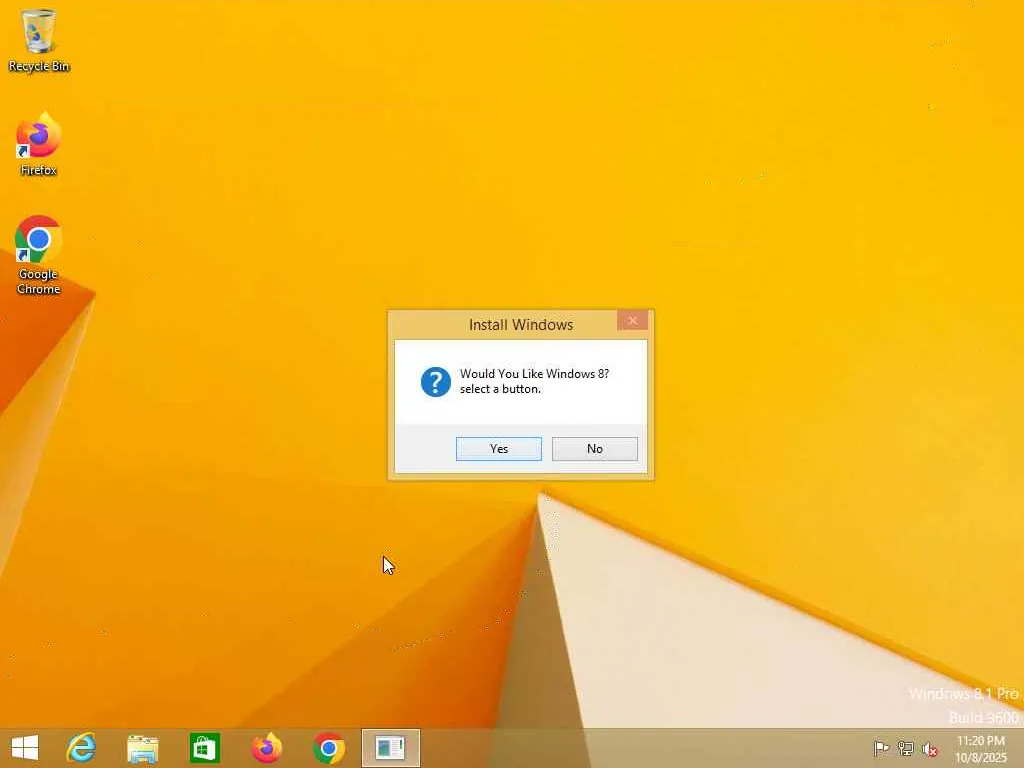Open the clock showing 11:20 PM
Screen dimensions: 1024x768
coord(981,748)
